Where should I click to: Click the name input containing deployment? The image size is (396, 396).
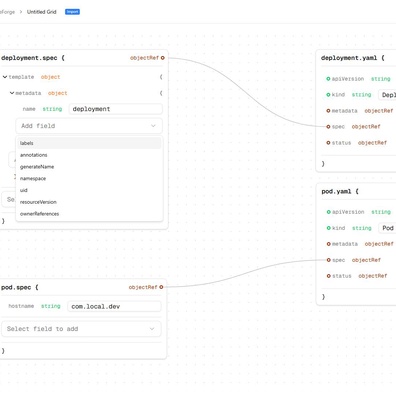pyautogui.click(x=116, y=109)
